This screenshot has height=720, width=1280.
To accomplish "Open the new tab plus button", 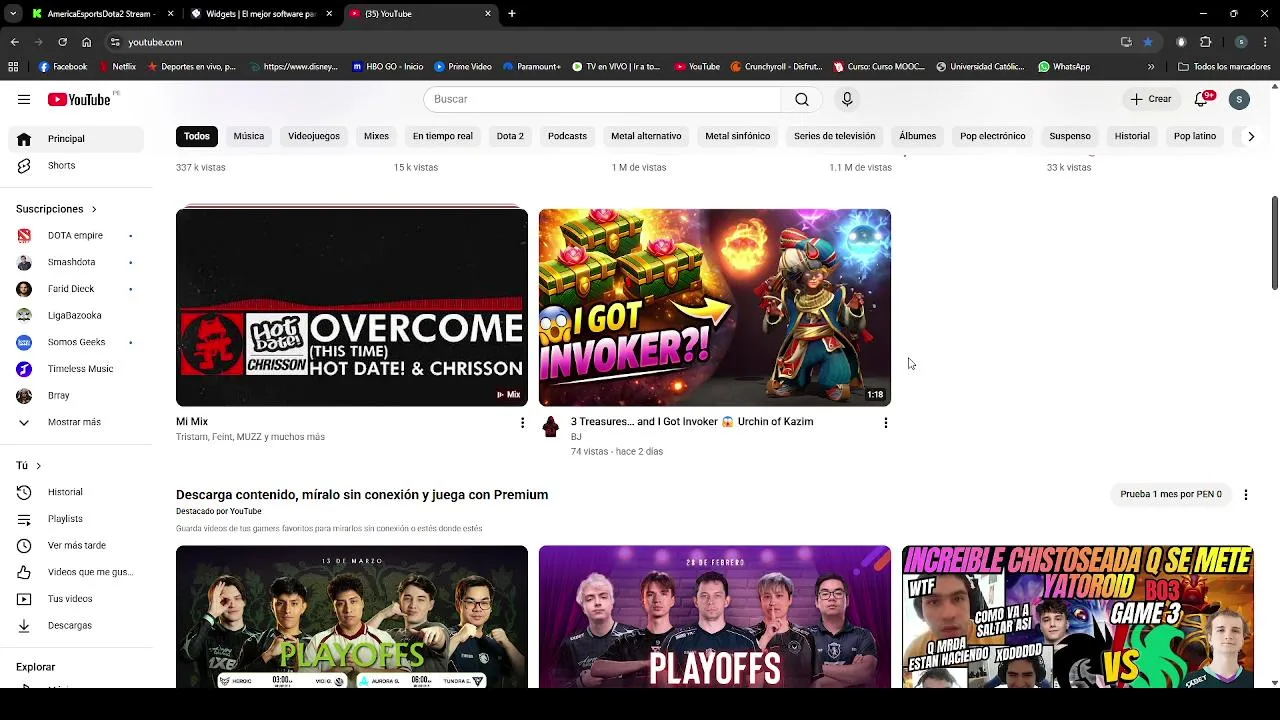I will click(x=511, y=14).
